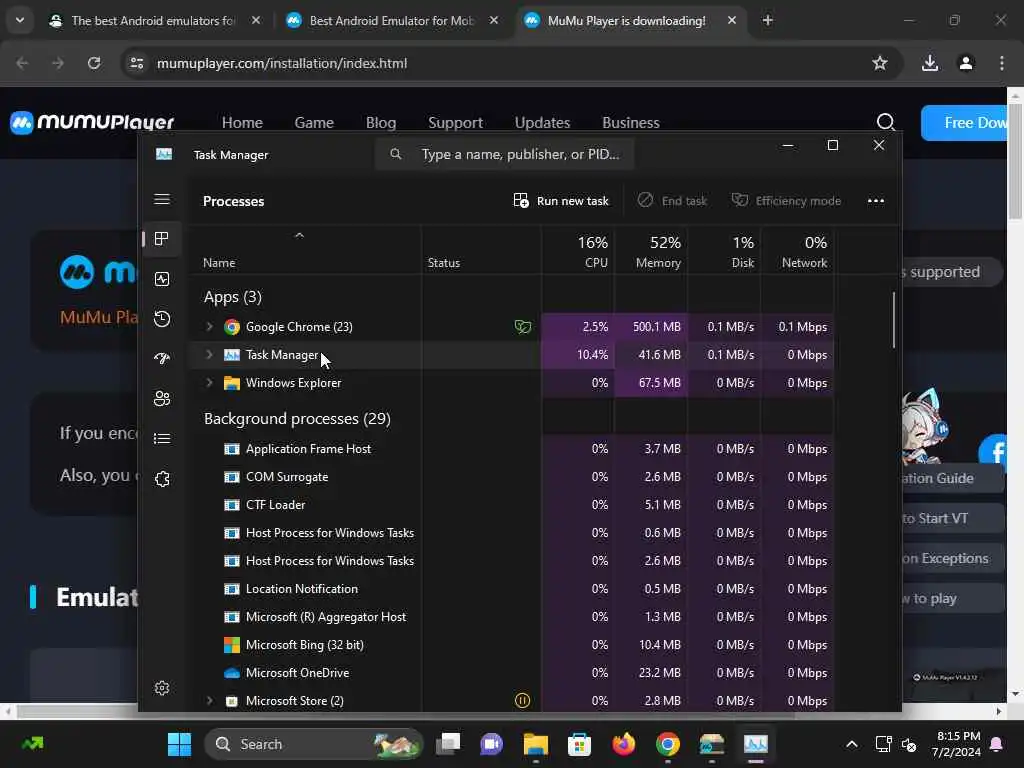Open the Performance page in Task Manager sidebar
Image resolution: width=1024 pixels, height=768 pixels.
[162, 280]
